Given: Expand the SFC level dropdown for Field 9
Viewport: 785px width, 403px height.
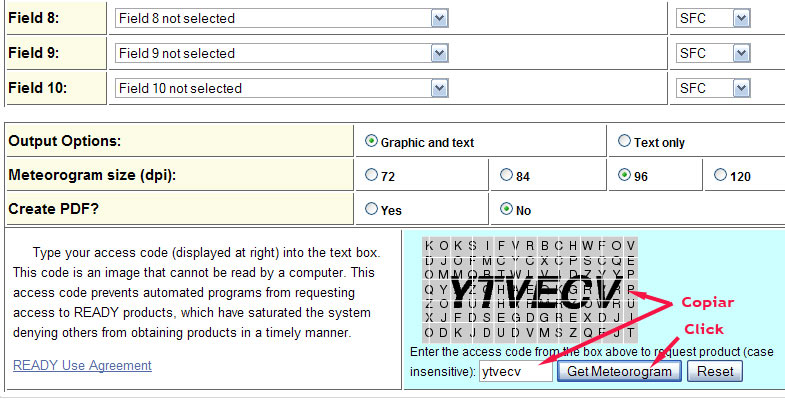Looking at the screenshot, I should click(x=713, y=54).
